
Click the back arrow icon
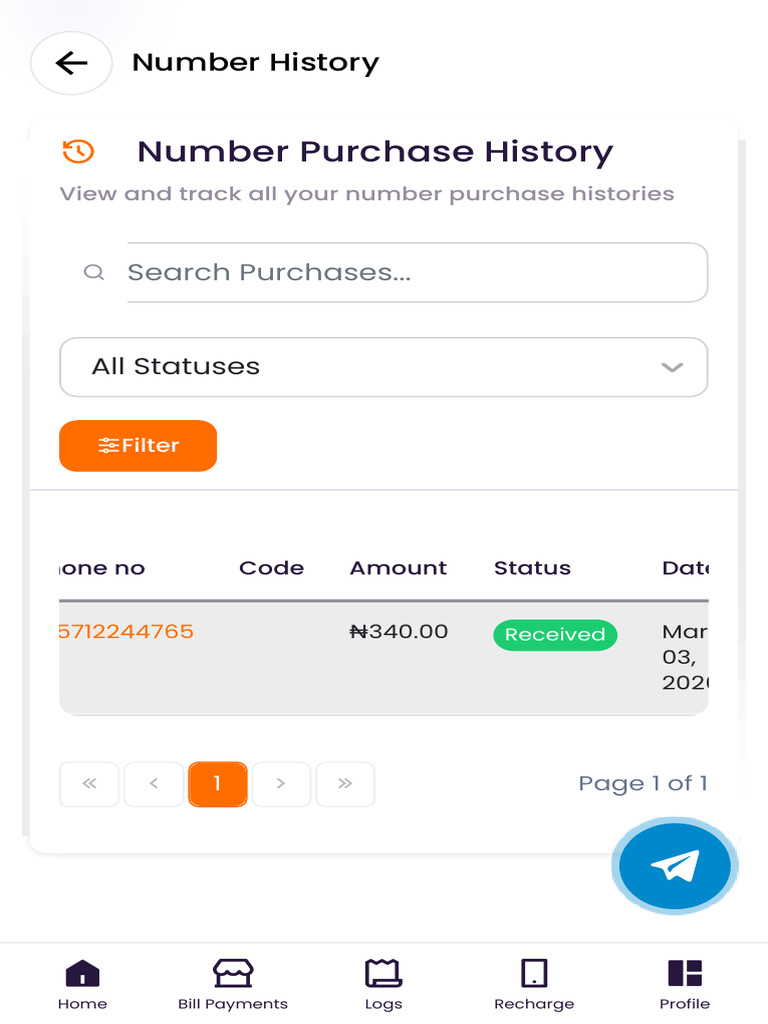click(x=71, y=63)
